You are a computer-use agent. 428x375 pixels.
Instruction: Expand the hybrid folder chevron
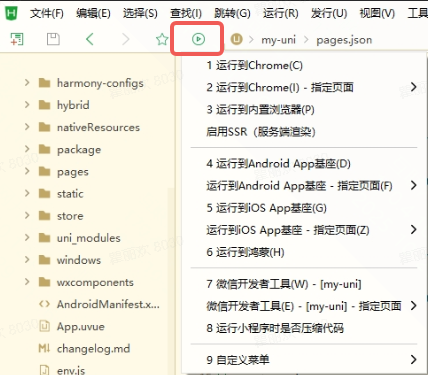pyautogui.click(x=27, y=105)
